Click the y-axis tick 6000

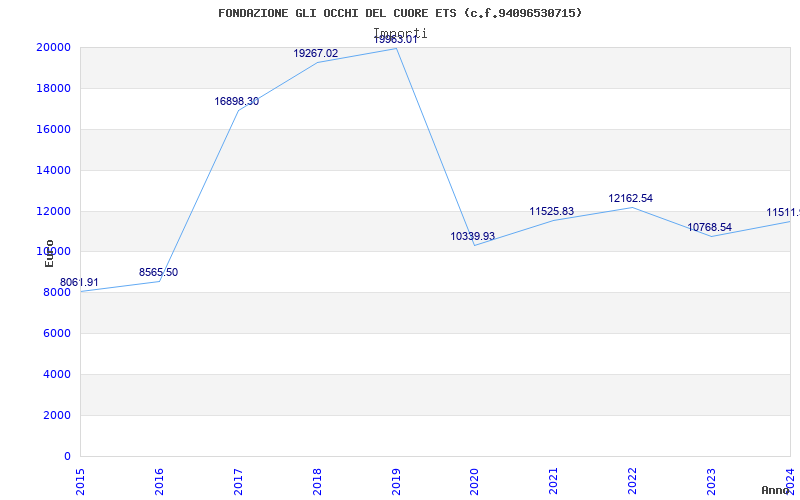pyautogui.click(x=56, y=334)
